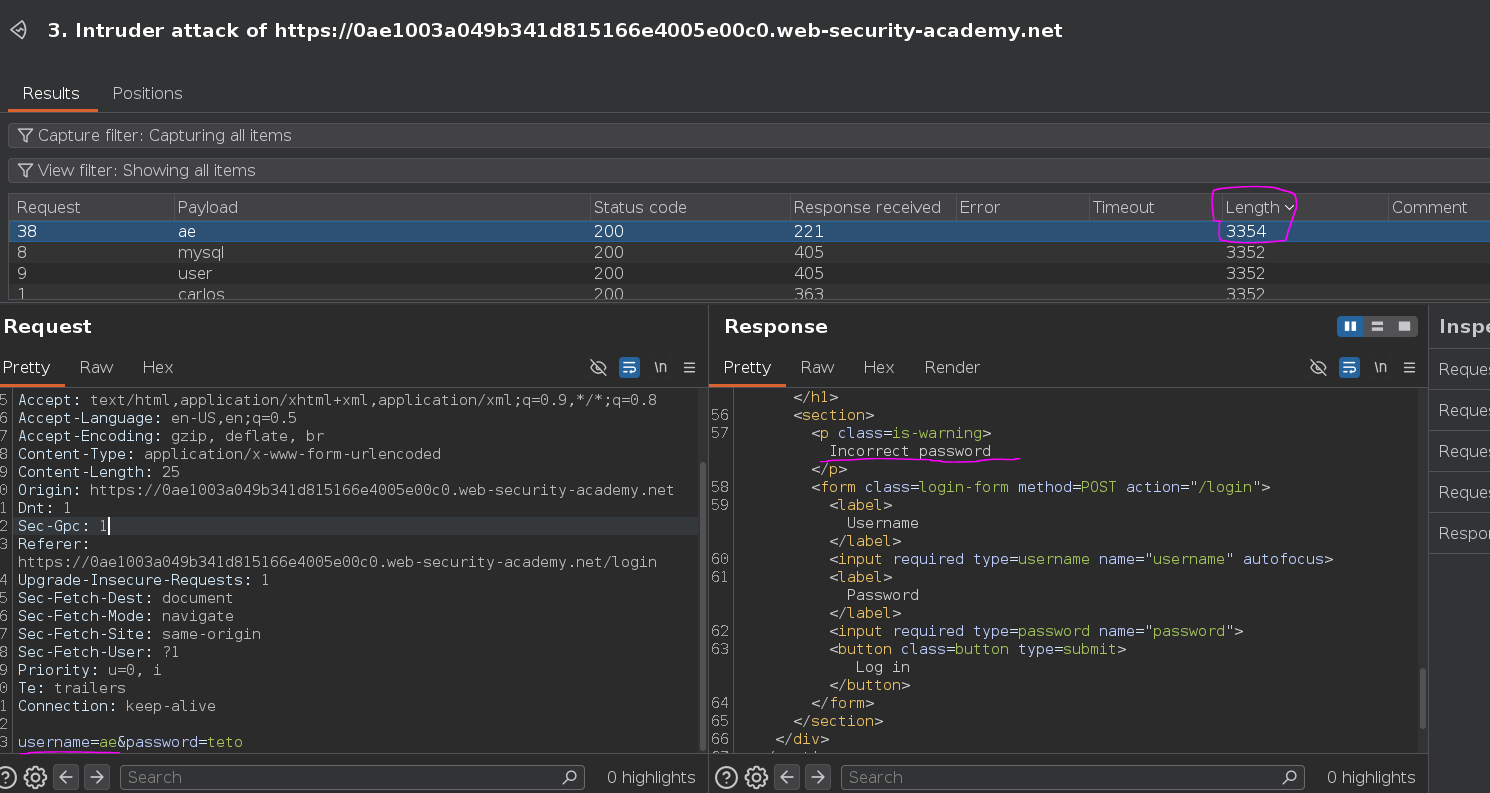The height and width of the screenshot is (793, 1490).
Task: Click the Sec-Fetch-Mode: navigate header line
Action: pyautogui.click(x=126, y=616)
